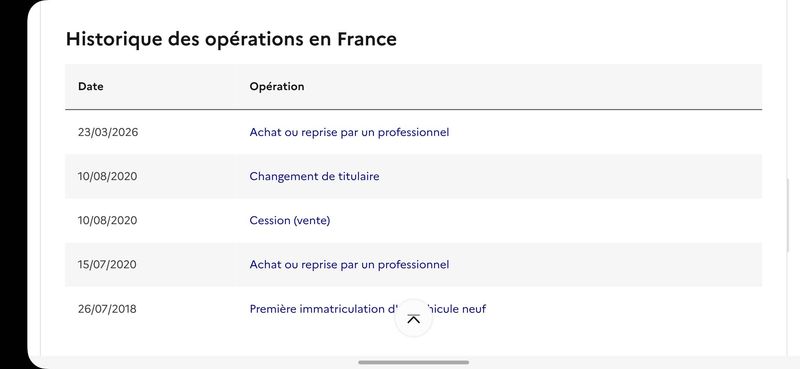The height and width of the screenshot is (369, 800).
Task: Select the 10/08/2020 date in Cession row
Action: [x=108, y=220]
